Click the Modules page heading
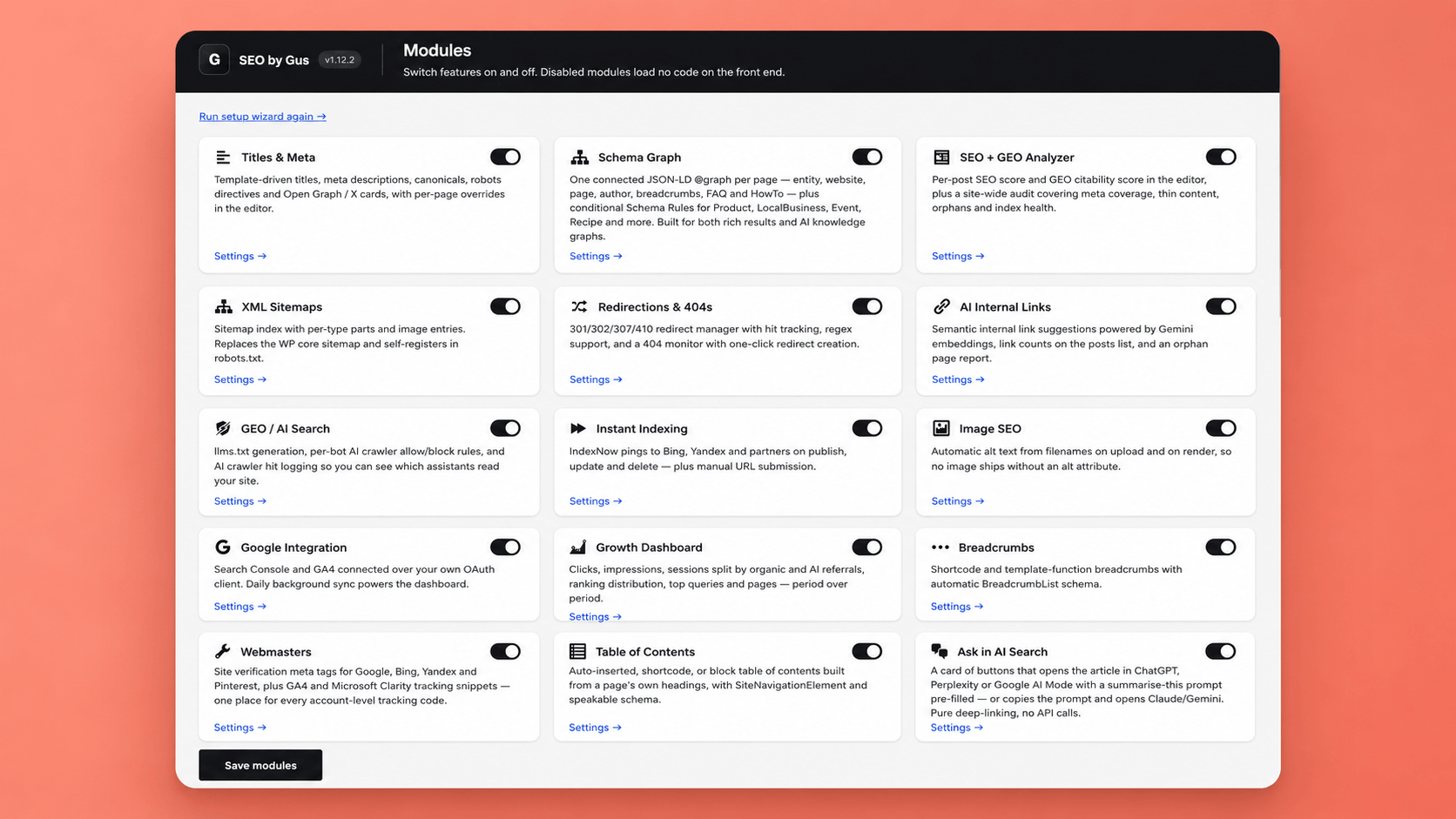 pos(437,50)
